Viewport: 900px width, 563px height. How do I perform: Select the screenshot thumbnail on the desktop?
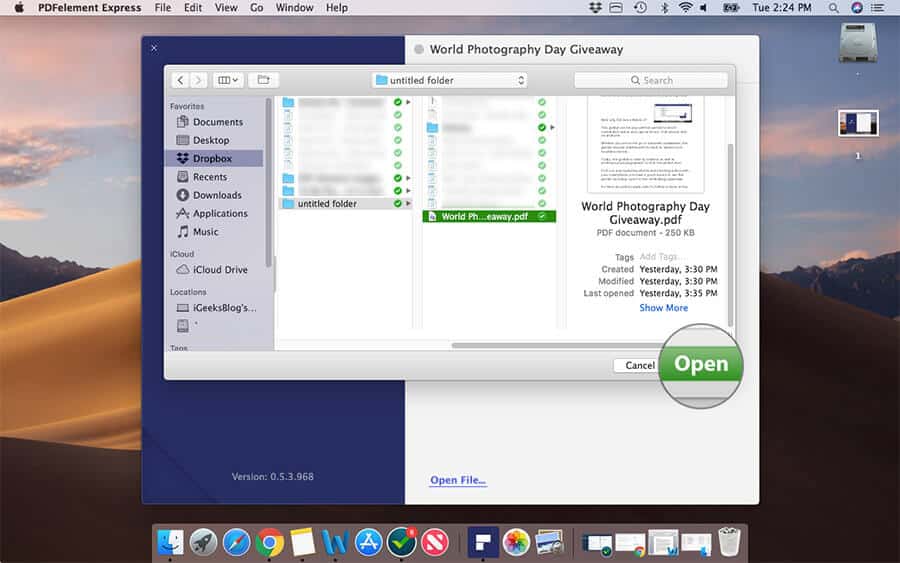858,123
